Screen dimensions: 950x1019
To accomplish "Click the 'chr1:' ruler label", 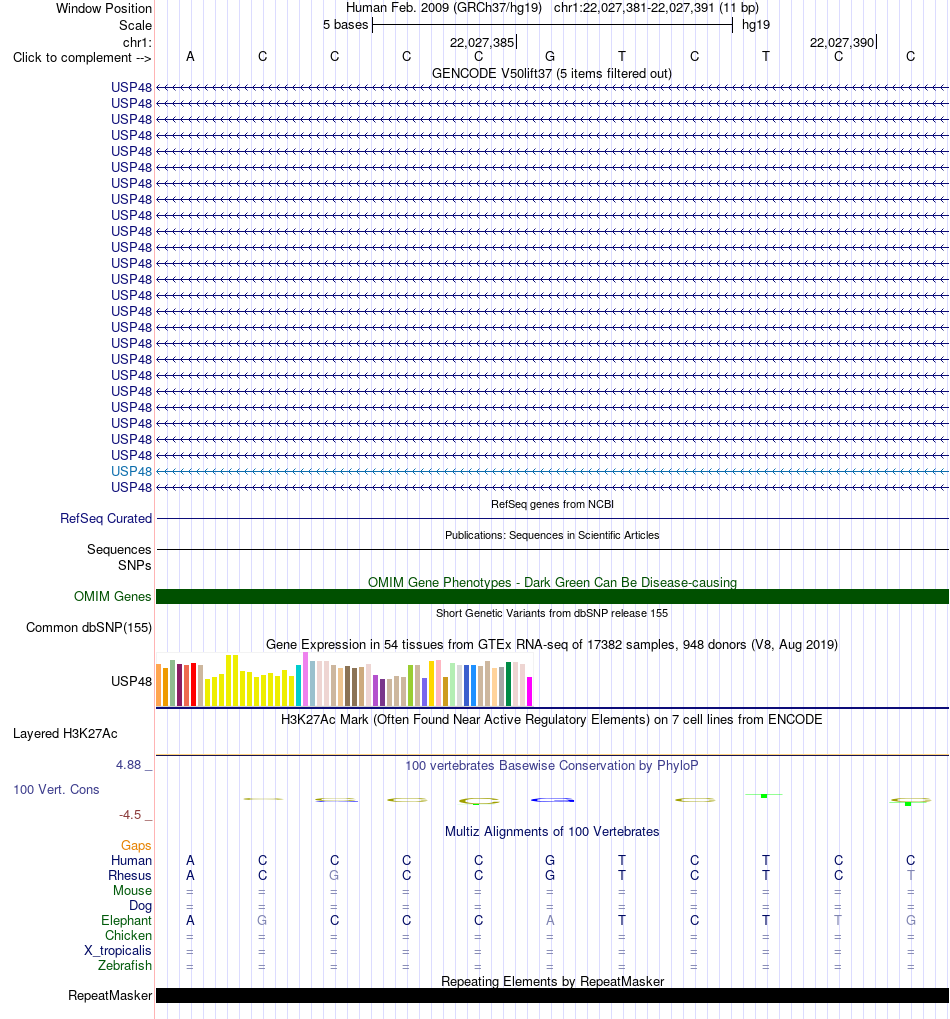I will click(x=137, y=42).
